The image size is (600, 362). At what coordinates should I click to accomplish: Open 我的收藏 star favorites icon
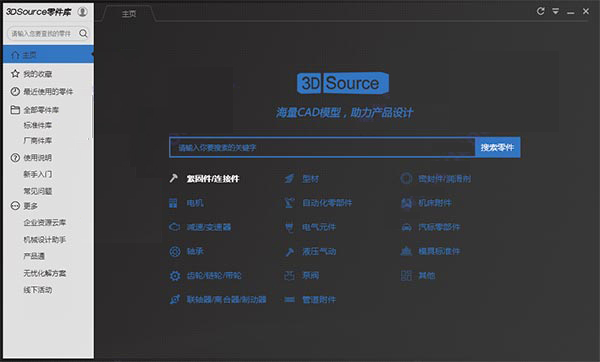[15, 73]
